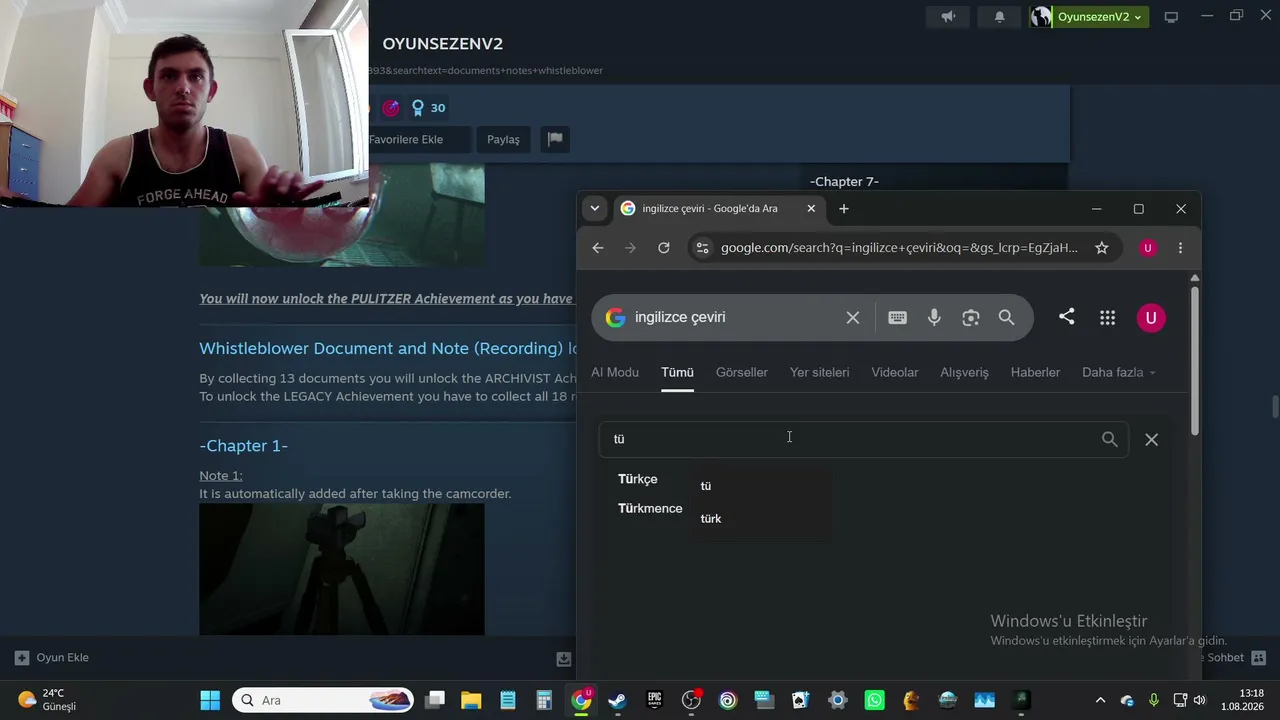Open the Yer siteleri tab

click(820, 372)
